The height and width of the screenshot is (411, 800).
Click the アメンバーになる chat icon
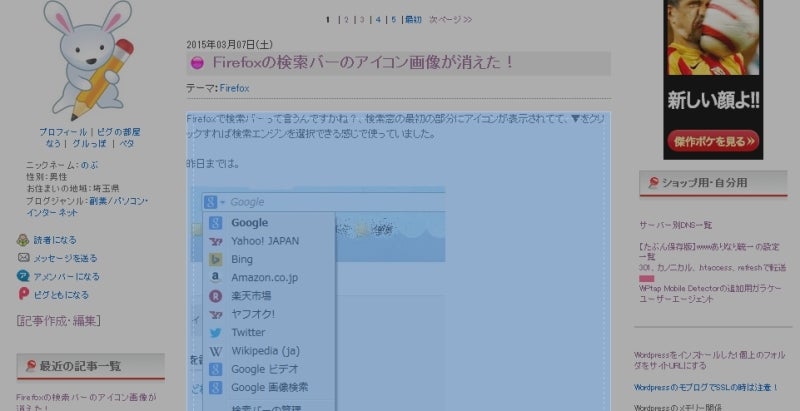pos(23,276)
